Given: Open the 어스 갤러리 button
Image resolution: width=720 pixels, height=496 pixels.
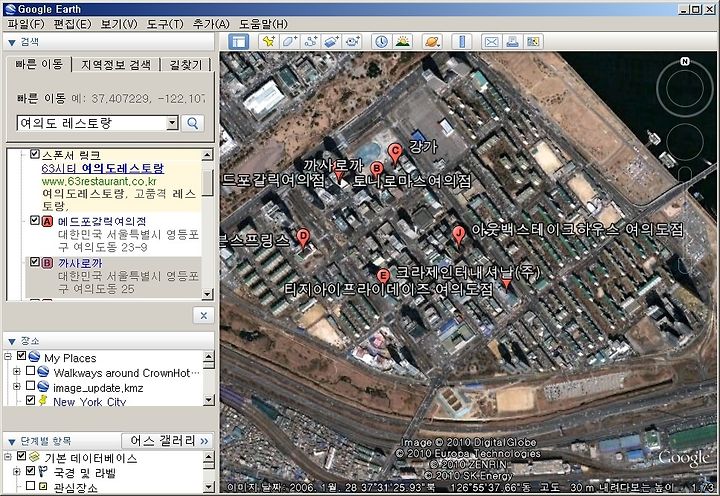Looking at the screenshot, I should click(169, 441).
